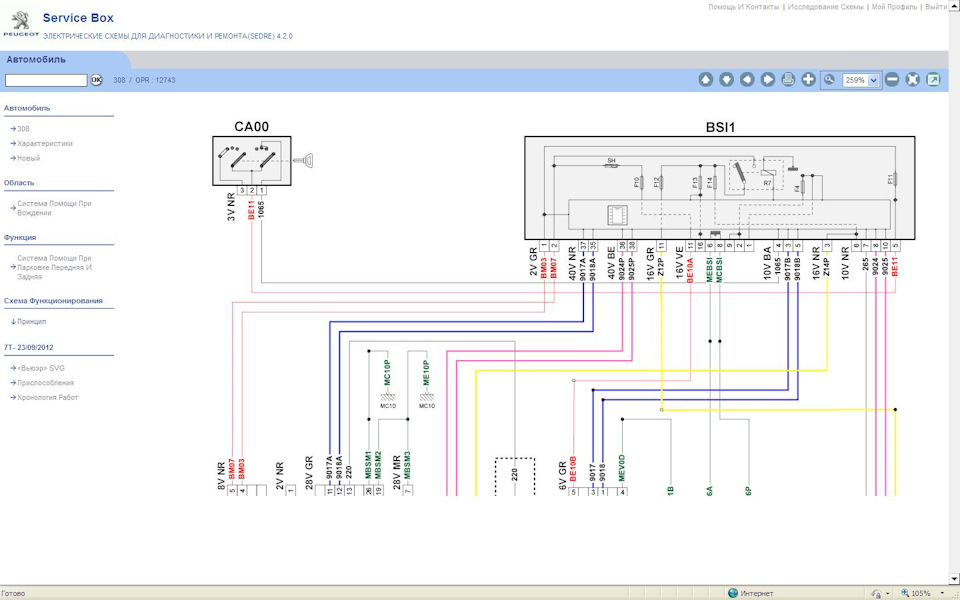Go to Мой Профиль in top menu
The image size is (960, 600).
pyautogui.click(x=894, y=7)
